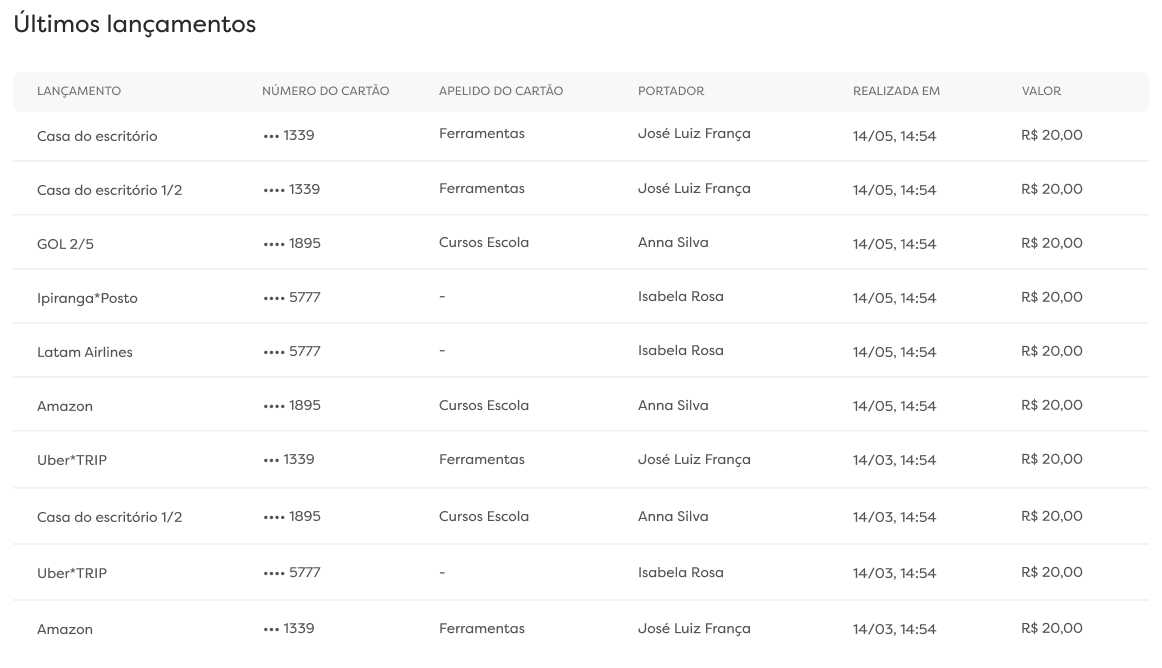Sort by the REALIZADA EM header
Image resolution: width=1162 pixels, height=668 pixels.
[896, 91]
